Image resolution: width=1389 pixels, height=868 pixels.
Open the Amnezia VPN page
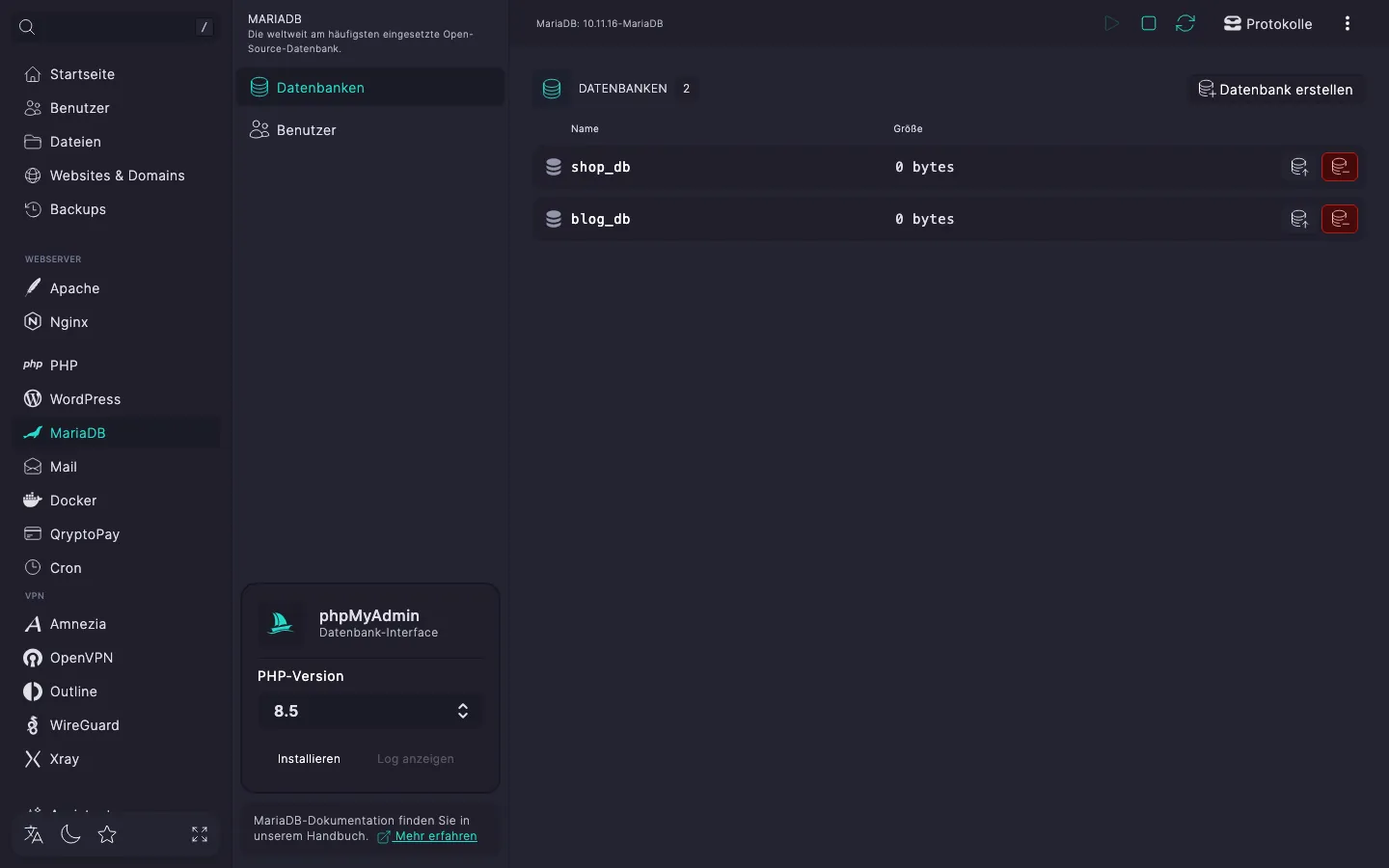pos(116,624)
